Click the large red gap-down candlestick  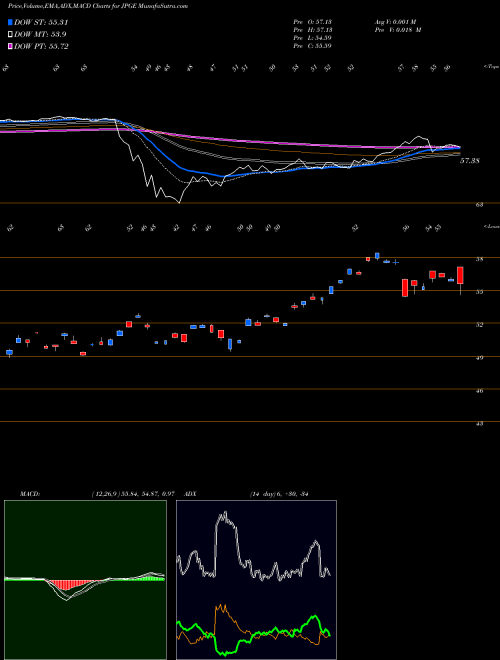[x=405, y=288]
